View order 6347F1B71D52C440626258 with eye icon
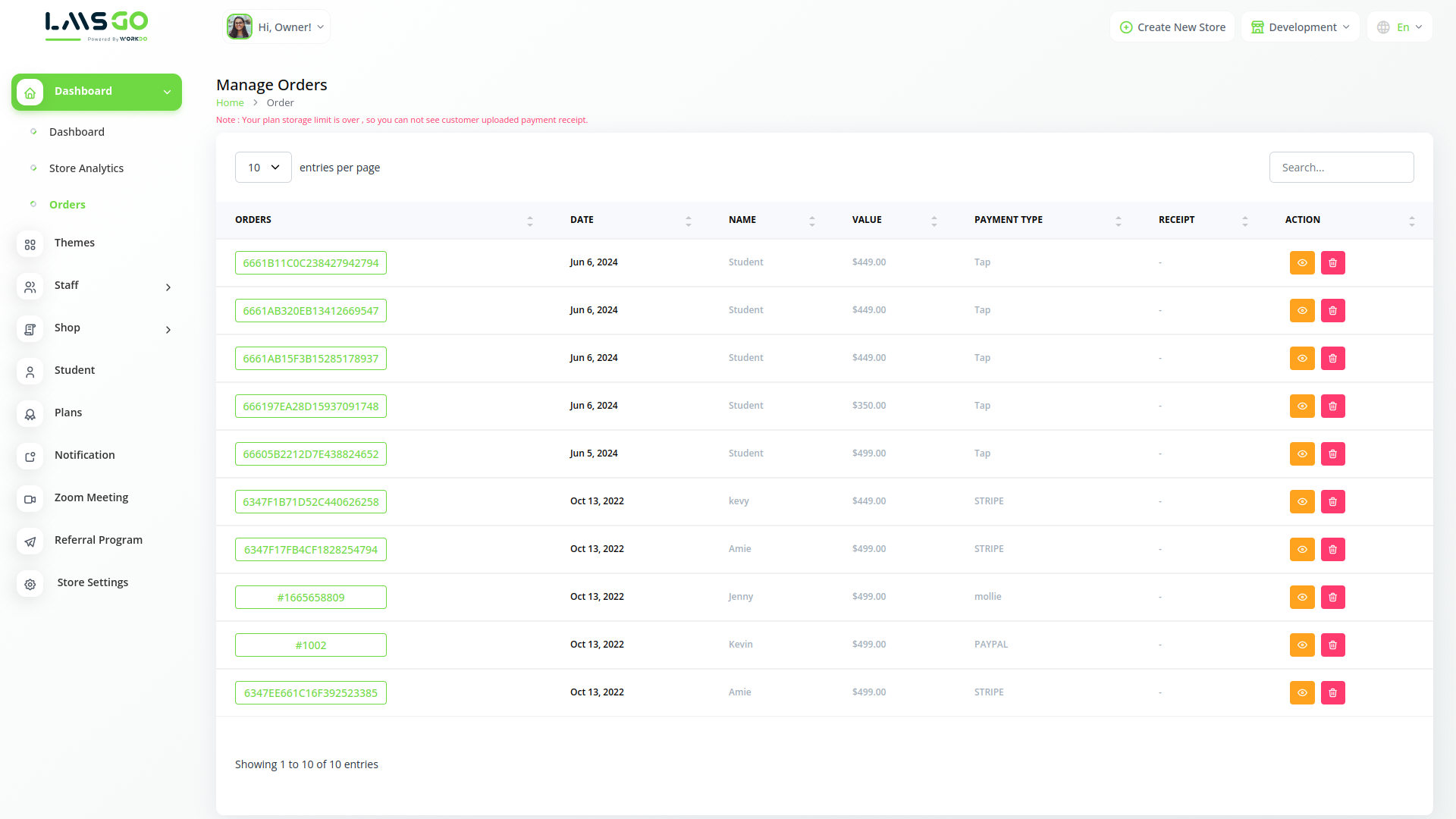The width and height of the screenshot is (1456, 819). pos(1302,501)
